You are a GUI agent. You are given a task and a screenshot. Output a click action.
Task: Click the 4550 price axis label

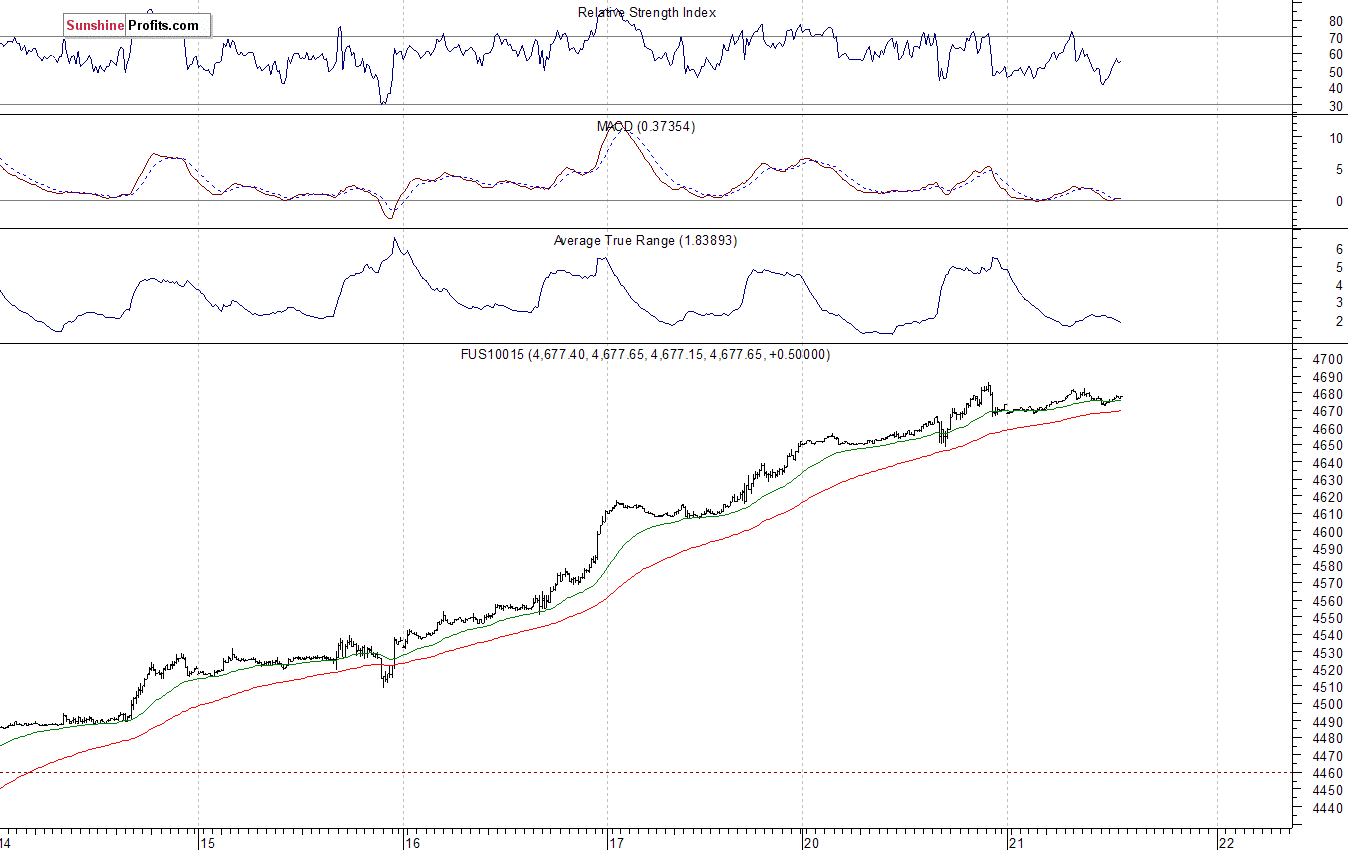coord(1328,618)
